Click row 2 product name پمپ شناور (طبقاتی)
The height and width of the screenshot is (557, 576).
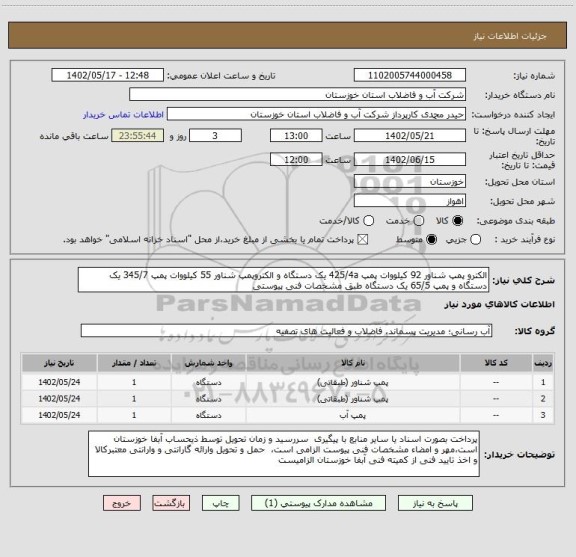coord(353,399)
